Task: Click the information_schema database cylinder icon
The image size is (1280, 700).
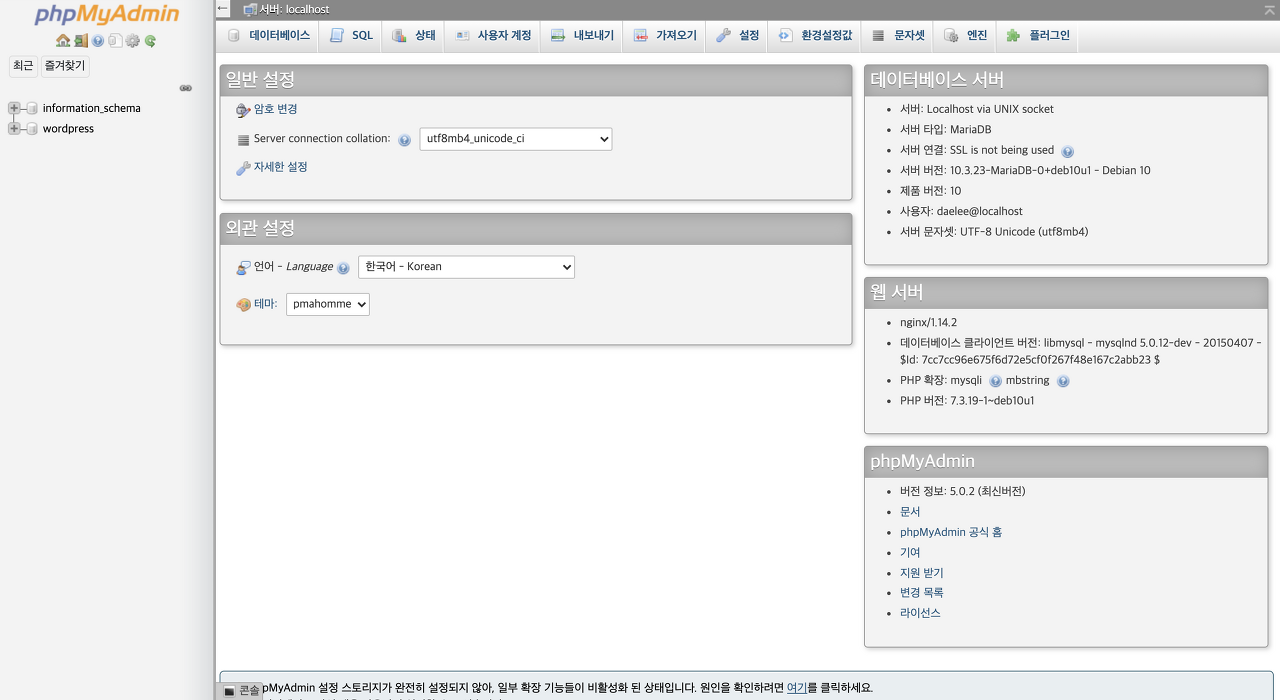Action: pyautogui.click(x=32, y=108)
